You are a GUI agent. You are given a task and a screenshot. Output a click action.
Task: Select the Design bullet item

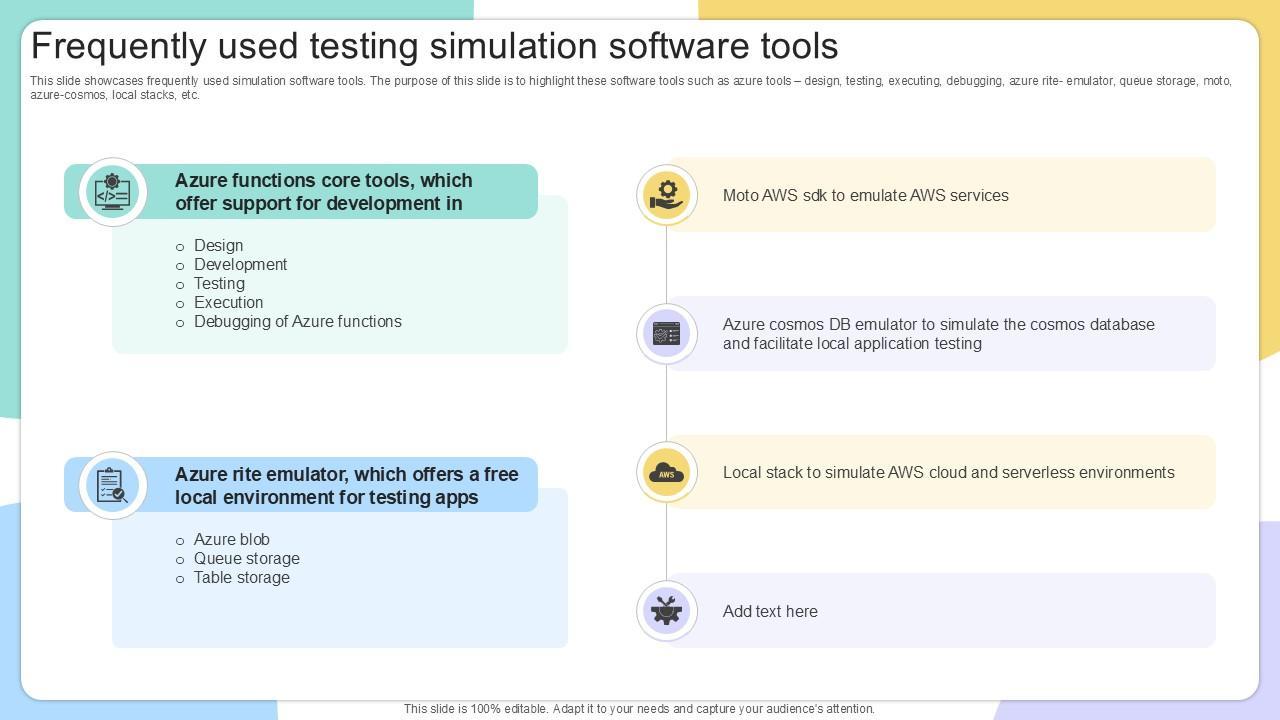pos(218,246)
